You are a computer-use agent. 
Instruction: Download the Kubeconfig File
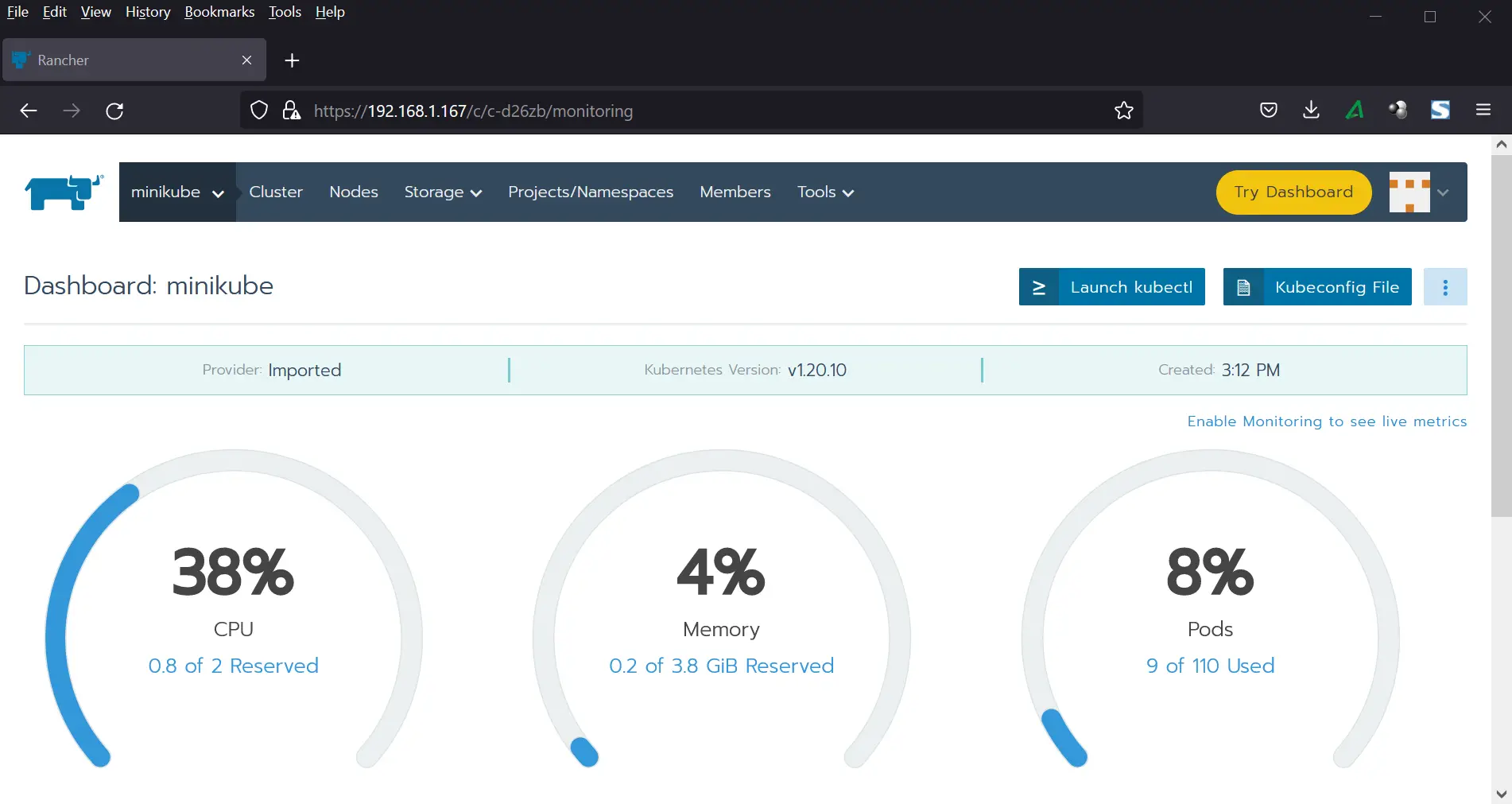tap(1317, 287)
